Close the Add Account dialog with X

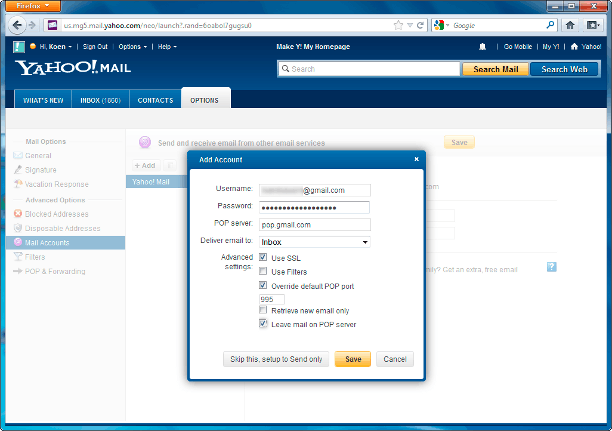click(x=416, y=159)
